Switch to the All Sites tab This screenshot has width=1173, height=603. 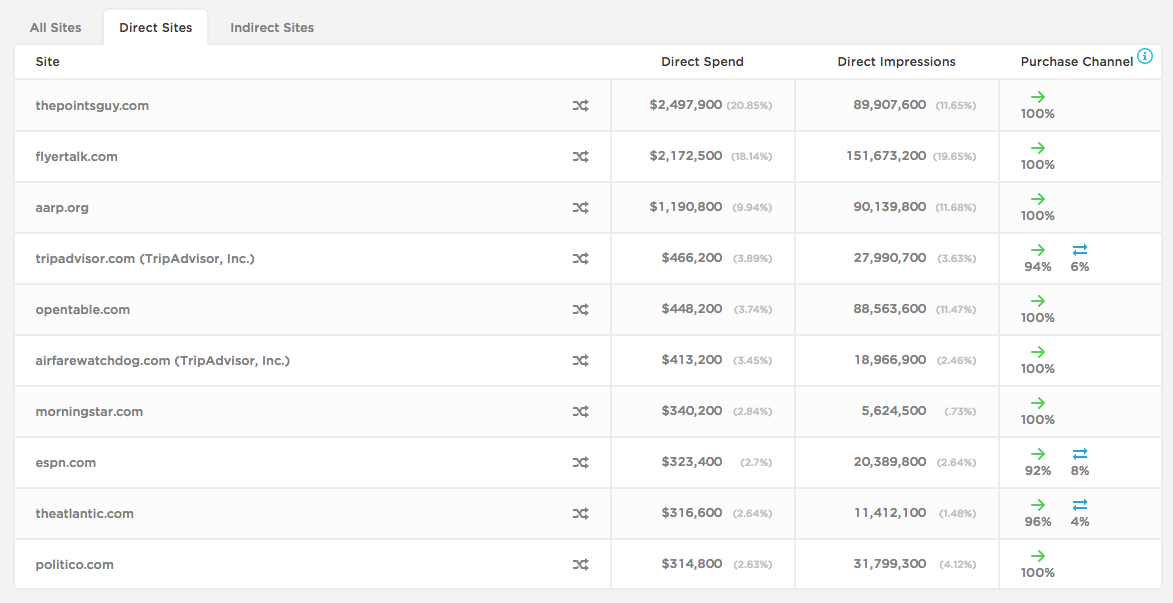pos(55,28)
